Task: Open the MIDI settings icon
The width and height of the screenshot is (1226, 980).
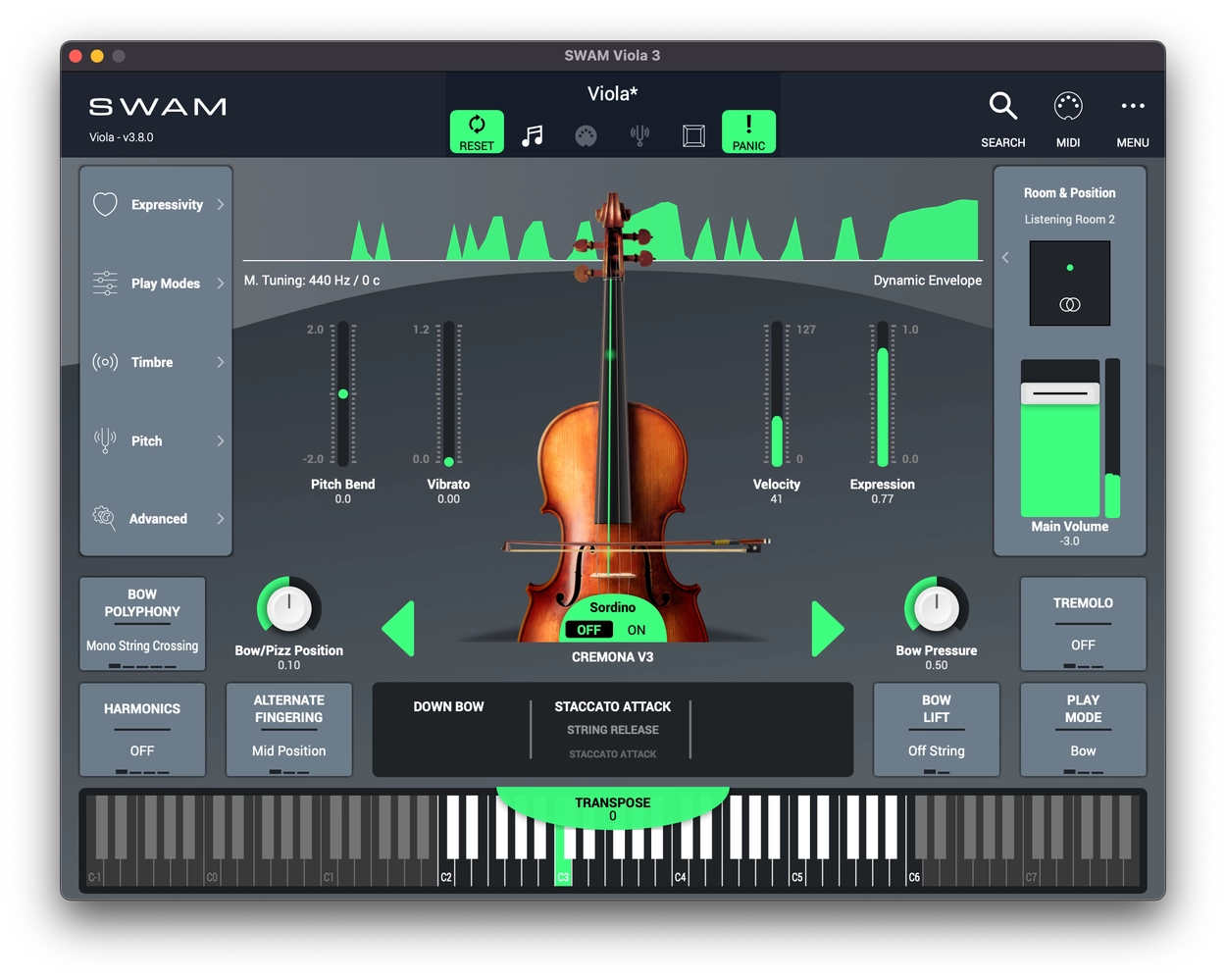Action: [1068, 105]
